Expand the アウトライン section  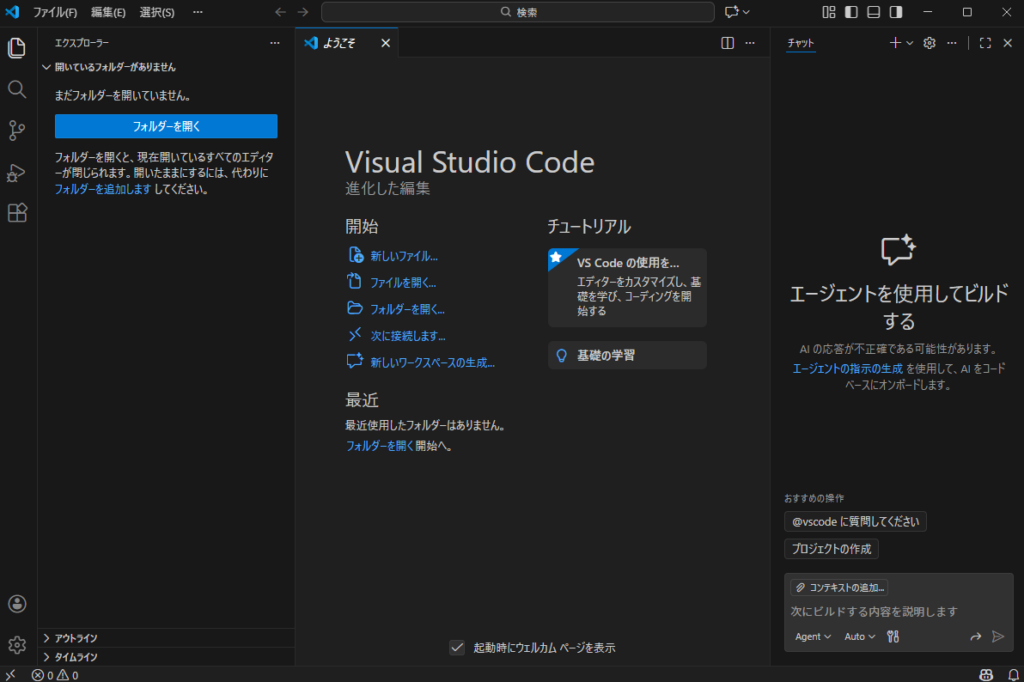click(76, 638)
